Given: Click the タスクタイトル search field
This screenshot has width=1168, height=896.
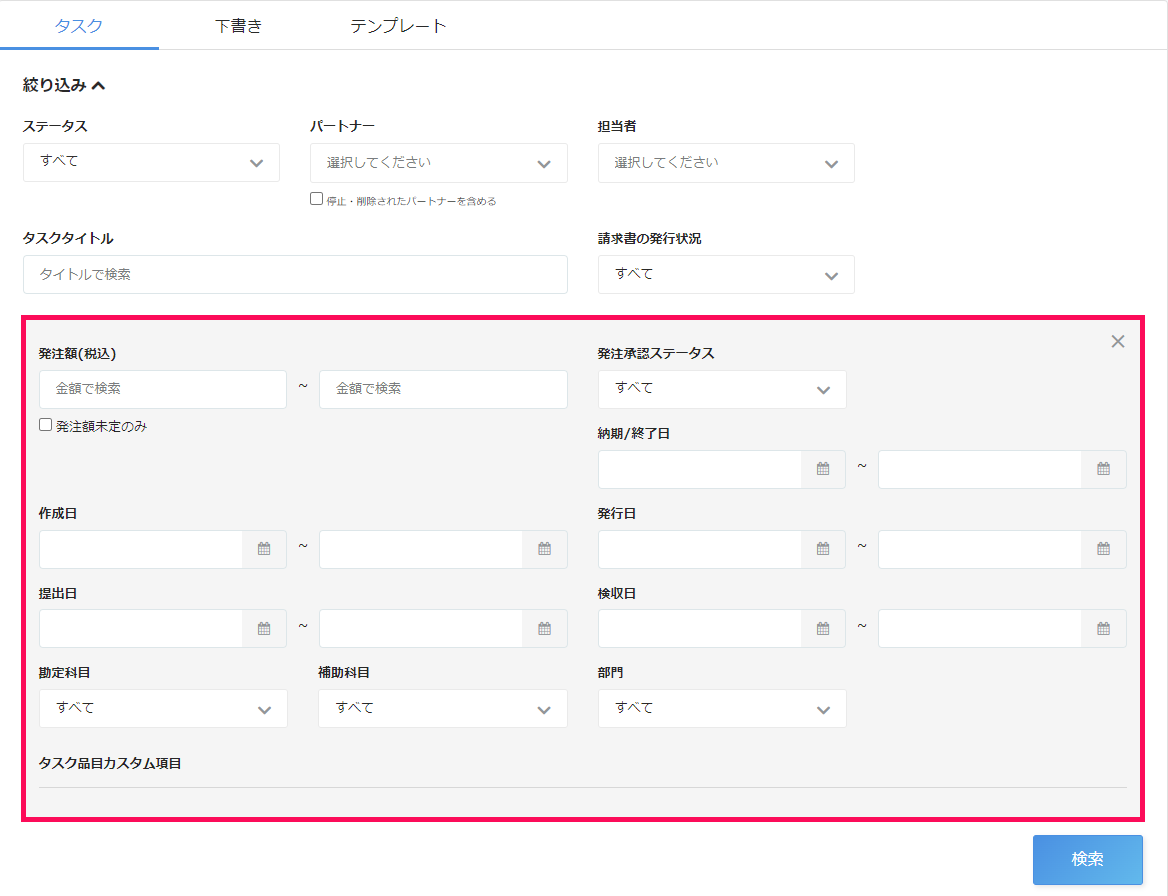Looking at the screenshot, I should (295, 274).
